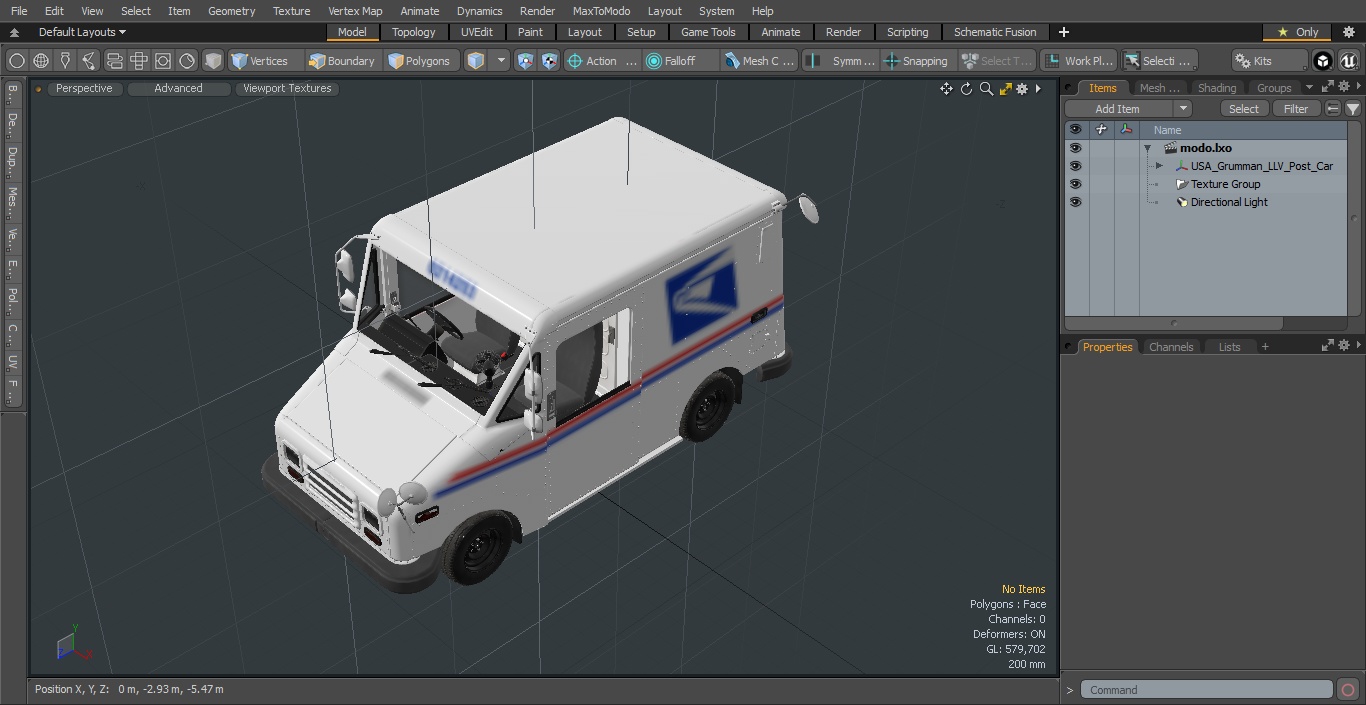Click the viewport pan move icon
Screen dimensions: 1366x705
pos(946,89)
